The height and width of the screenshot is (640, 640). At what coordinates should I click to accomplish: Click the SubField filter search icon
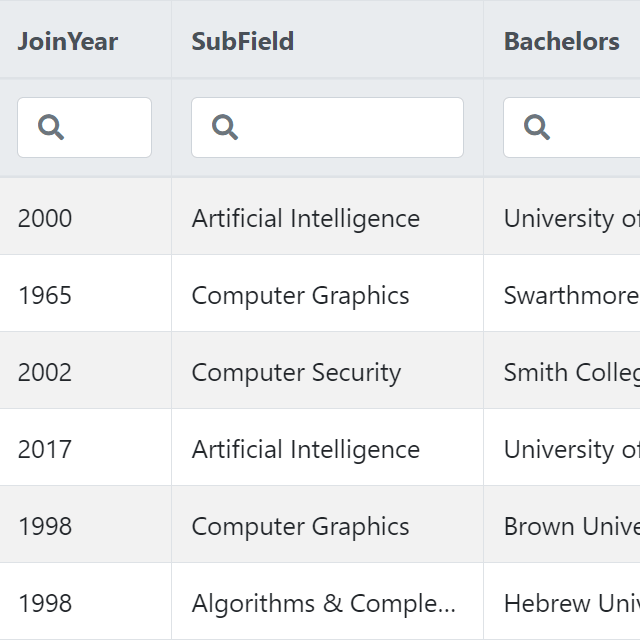click(x=225, y=127)
